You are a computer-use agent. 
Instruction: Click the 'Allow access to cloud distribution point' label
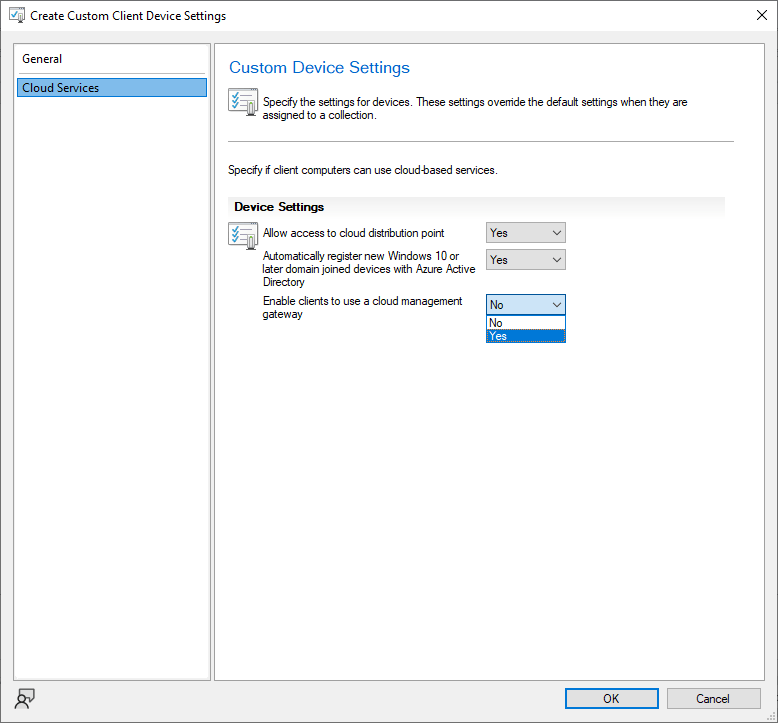point(353,233)
